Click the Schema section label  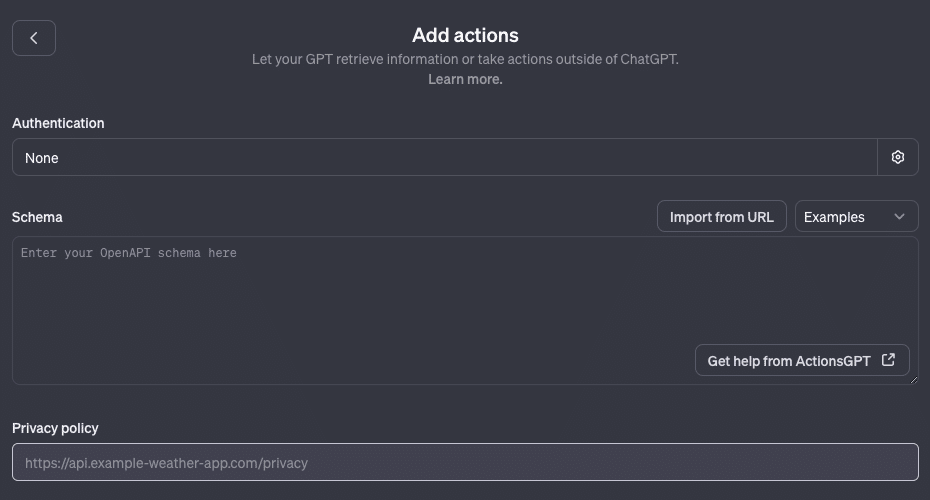point(37,217)
